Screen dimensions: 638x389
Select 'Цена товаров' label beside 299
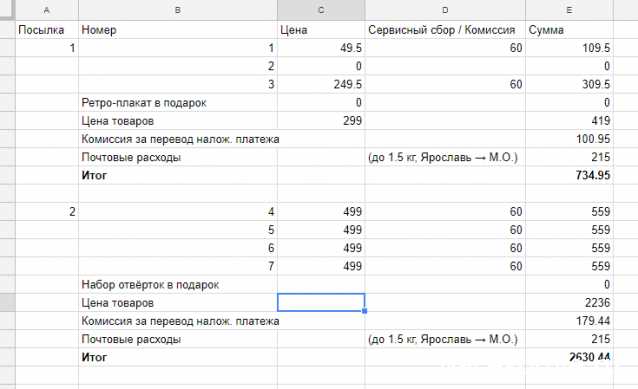178,121
